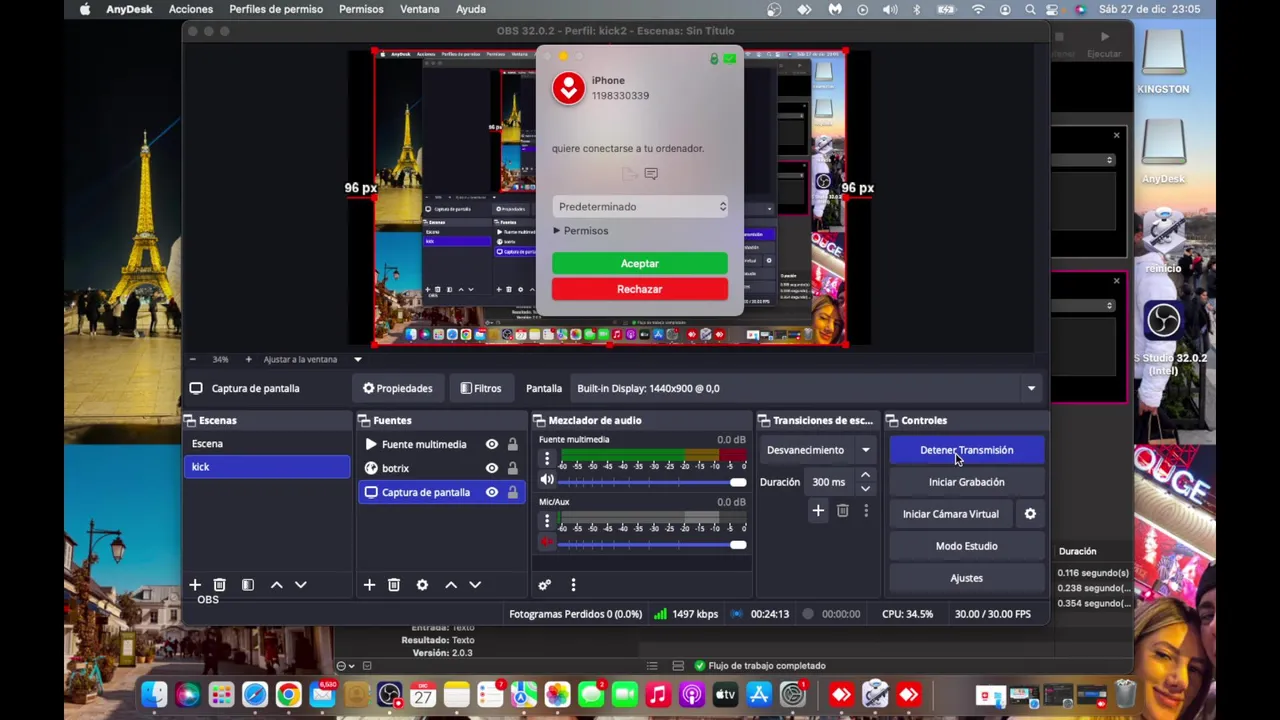Mute Fuente multimedia audio speaker
This screenshot has height=720, width=1280.
[546, 481]
